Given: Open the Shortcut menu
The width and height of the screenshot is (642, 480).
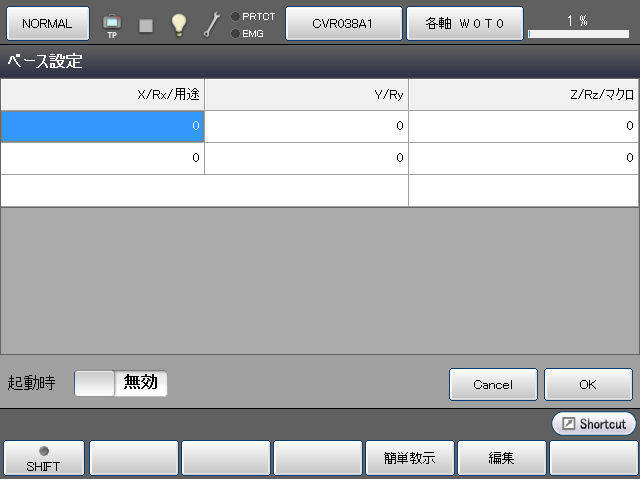Looking at the screenshot, I should point(594,424).
